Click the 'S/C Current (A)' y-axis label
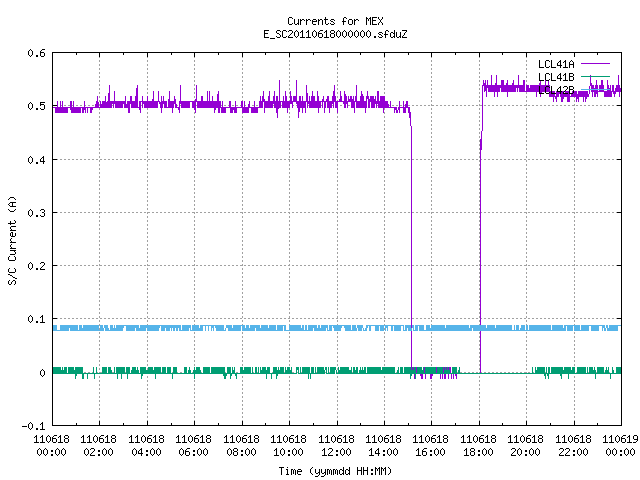 pyautogui.click(x=13, y=240)
